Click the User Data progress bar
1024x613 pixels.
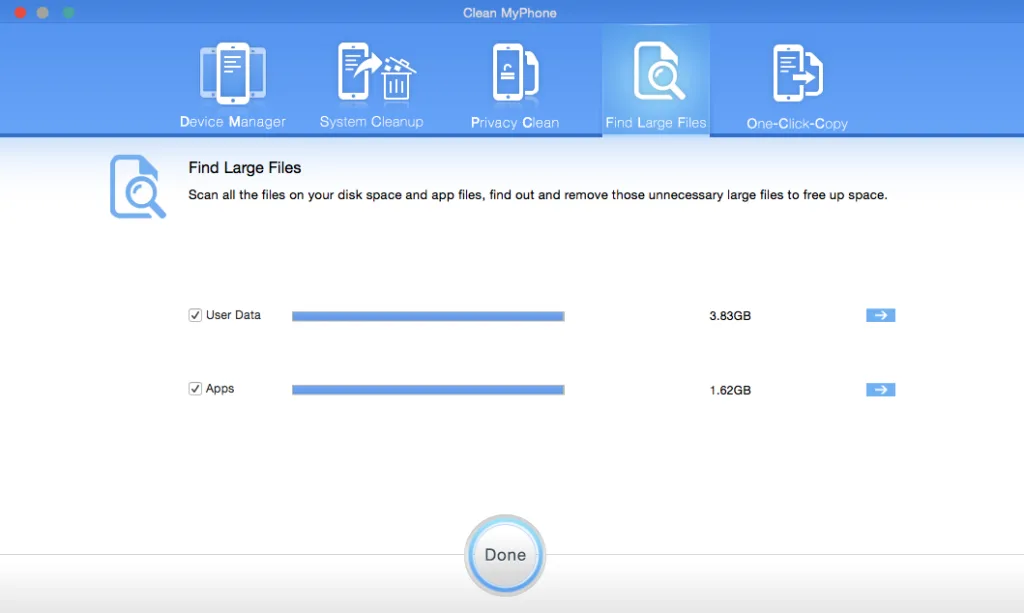(x=428, y=316)
